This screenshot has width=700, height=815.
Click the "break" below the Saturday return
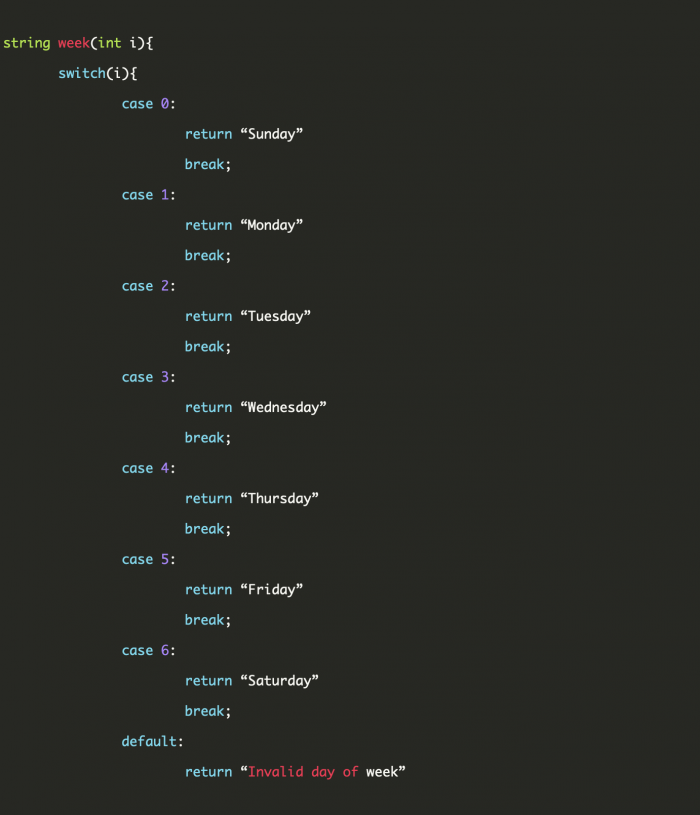205,711
